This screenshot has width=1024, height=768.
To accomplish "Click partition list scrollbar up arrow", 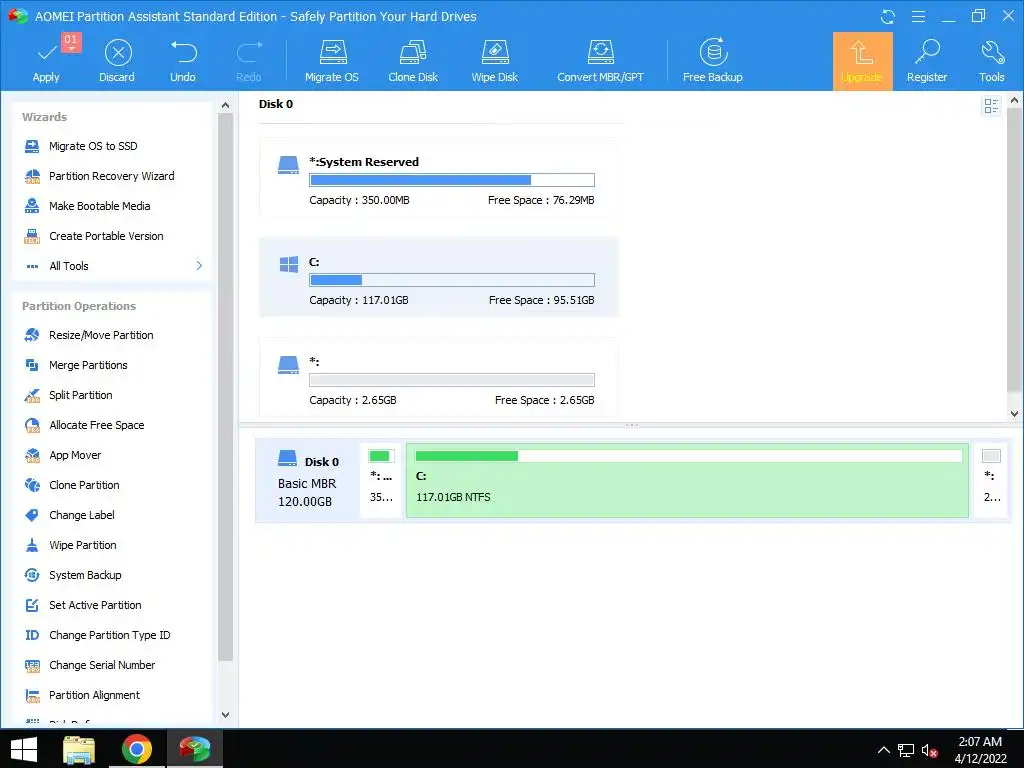I will click(x=1014, y=101).
